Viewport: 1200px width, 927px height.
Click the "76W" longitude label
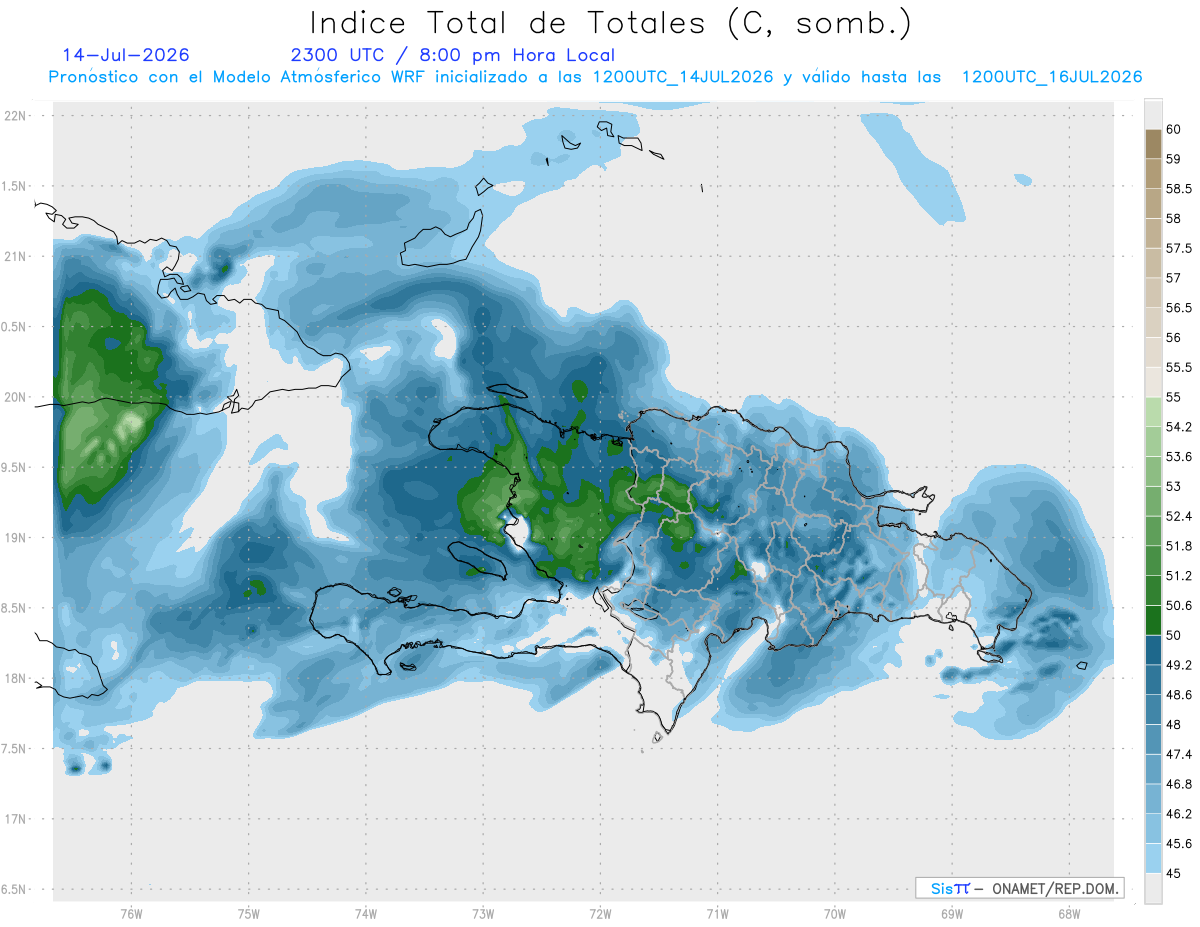click(131, 912)
